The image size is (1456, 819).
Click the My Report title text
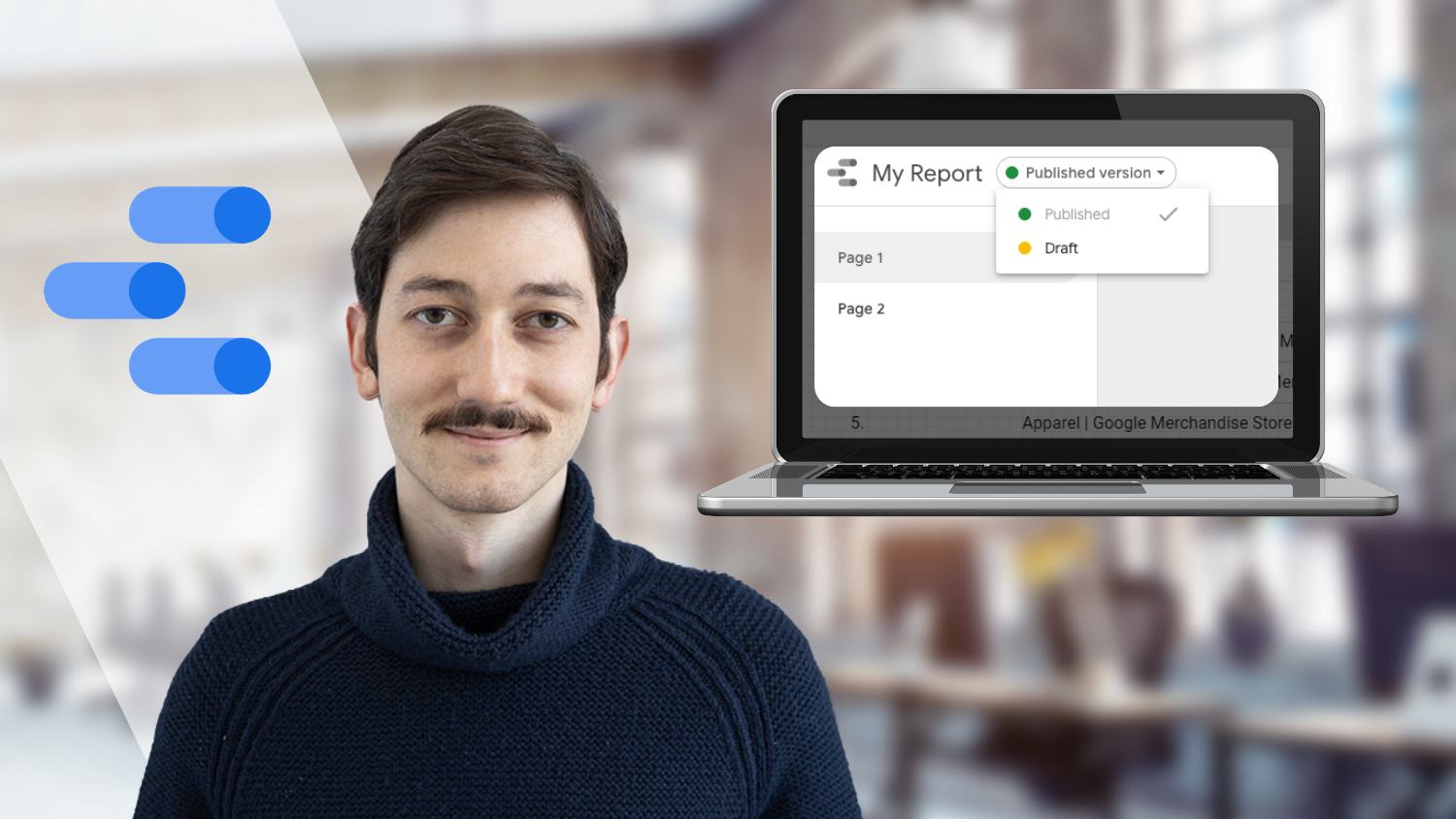[x=927, y=174]
